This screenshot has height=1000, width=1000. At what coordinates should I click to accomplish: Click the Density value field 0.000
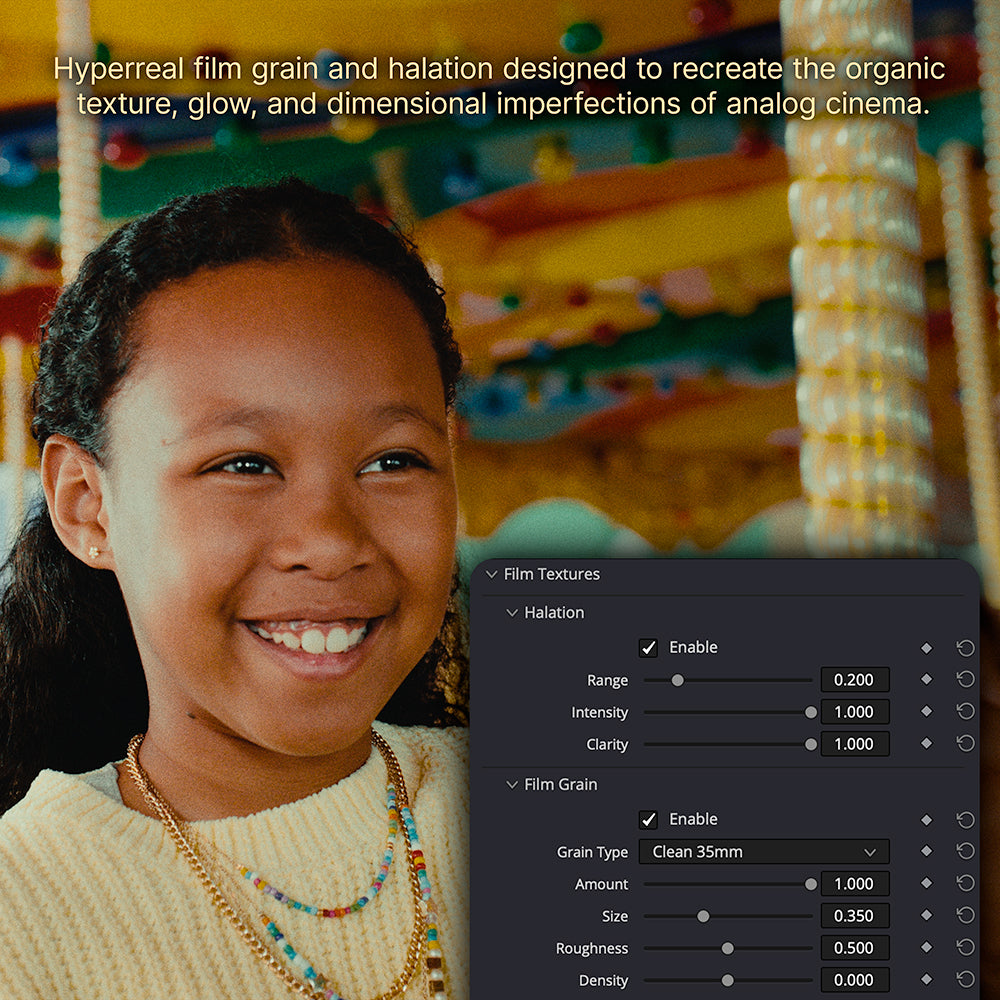point(855,980)
